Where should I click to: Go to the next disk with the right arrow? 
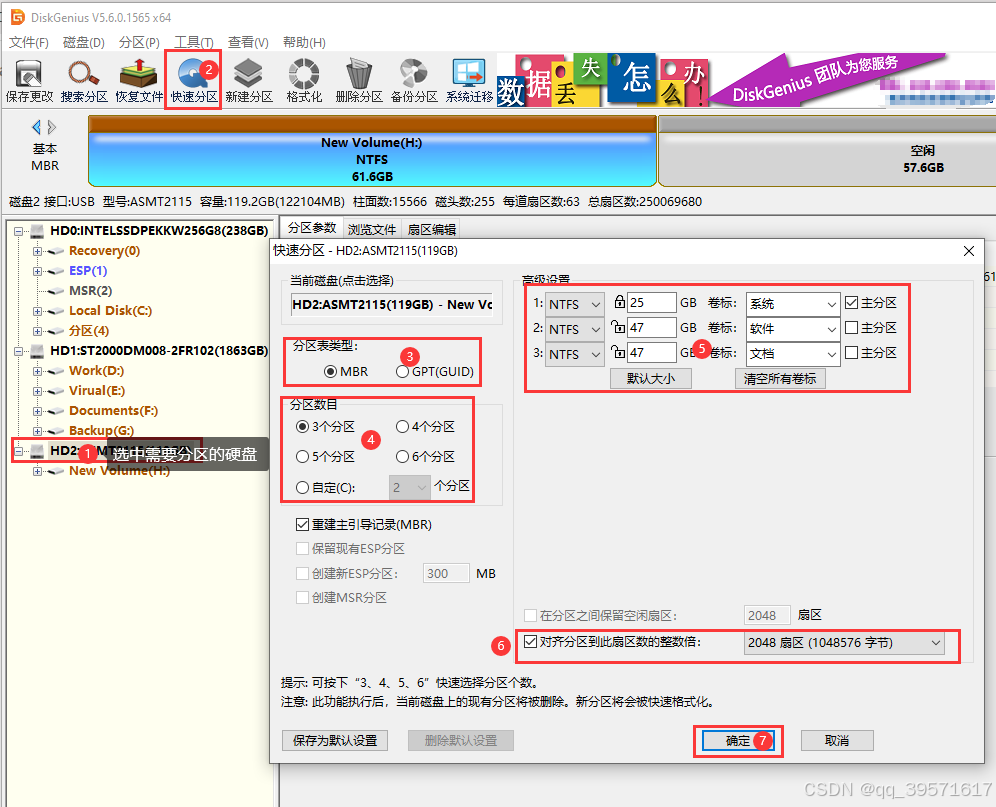52,127
